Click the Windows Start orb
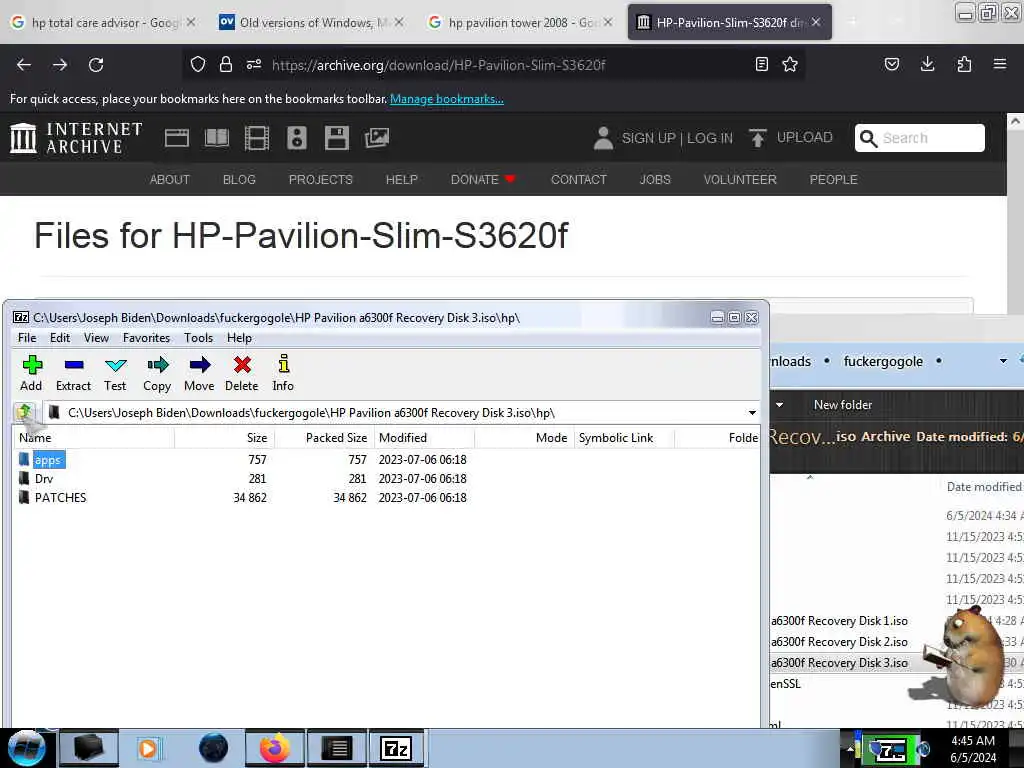 pos(27,748)
